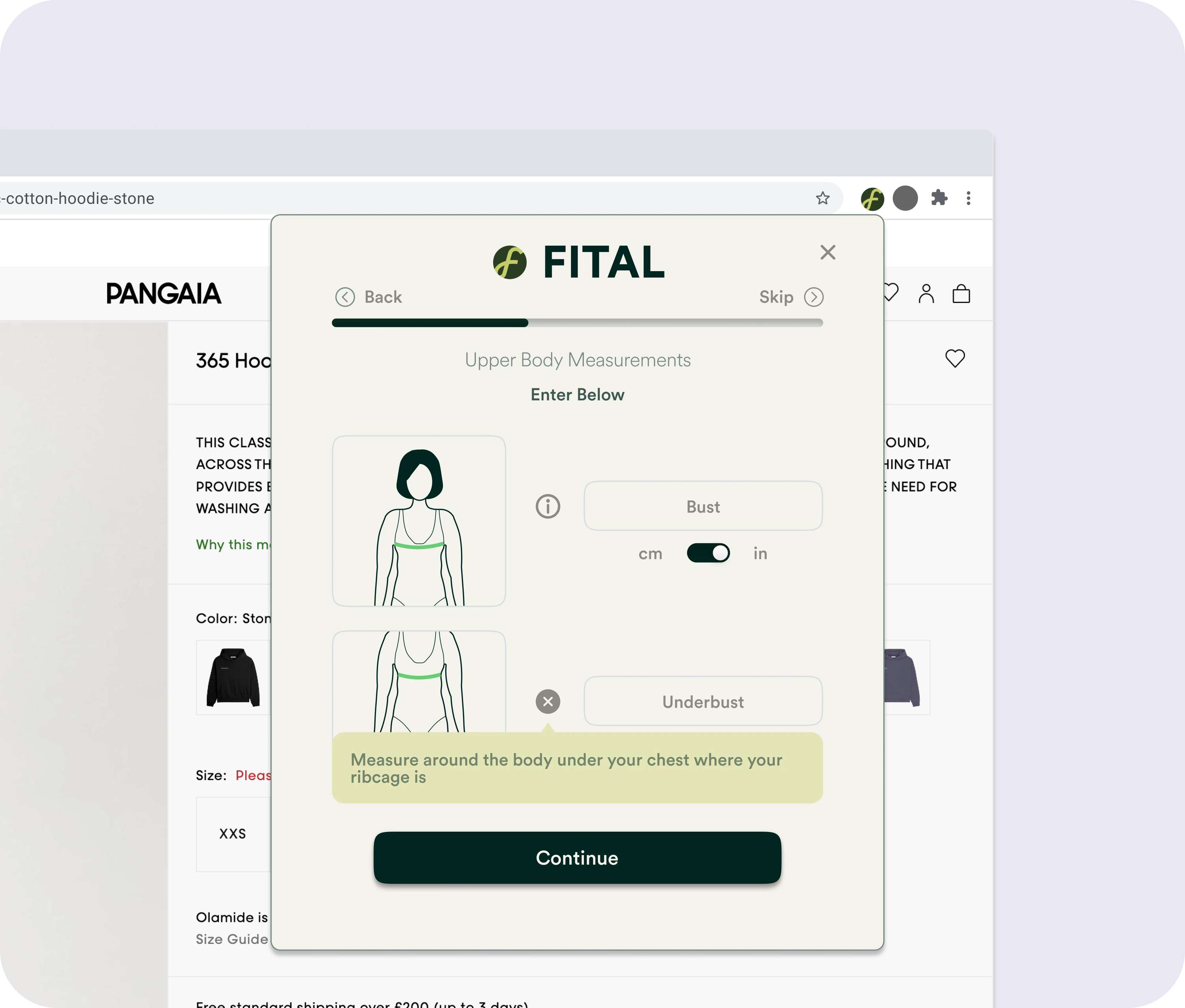Open the Fital extension icon in toolbar
The height and width of the screenshot is (1008, 1185).
[x=872, y=199]
